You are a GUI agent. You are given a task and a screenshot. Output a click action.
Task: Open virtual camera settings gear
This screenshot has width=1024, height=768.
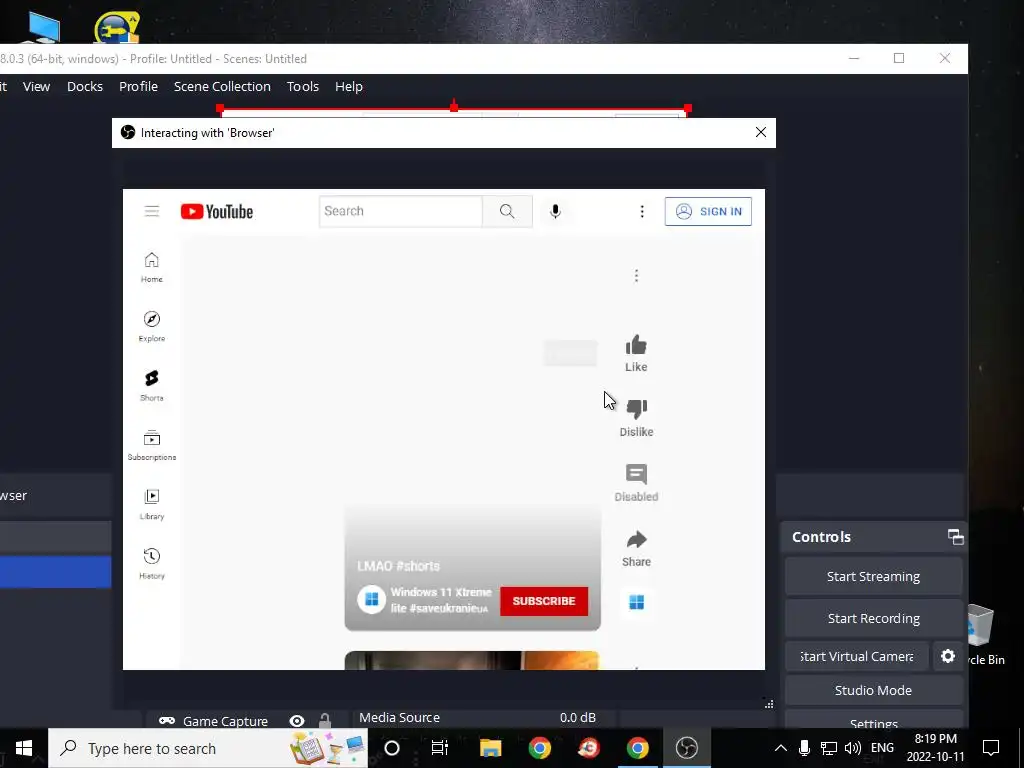coord(948,656)
